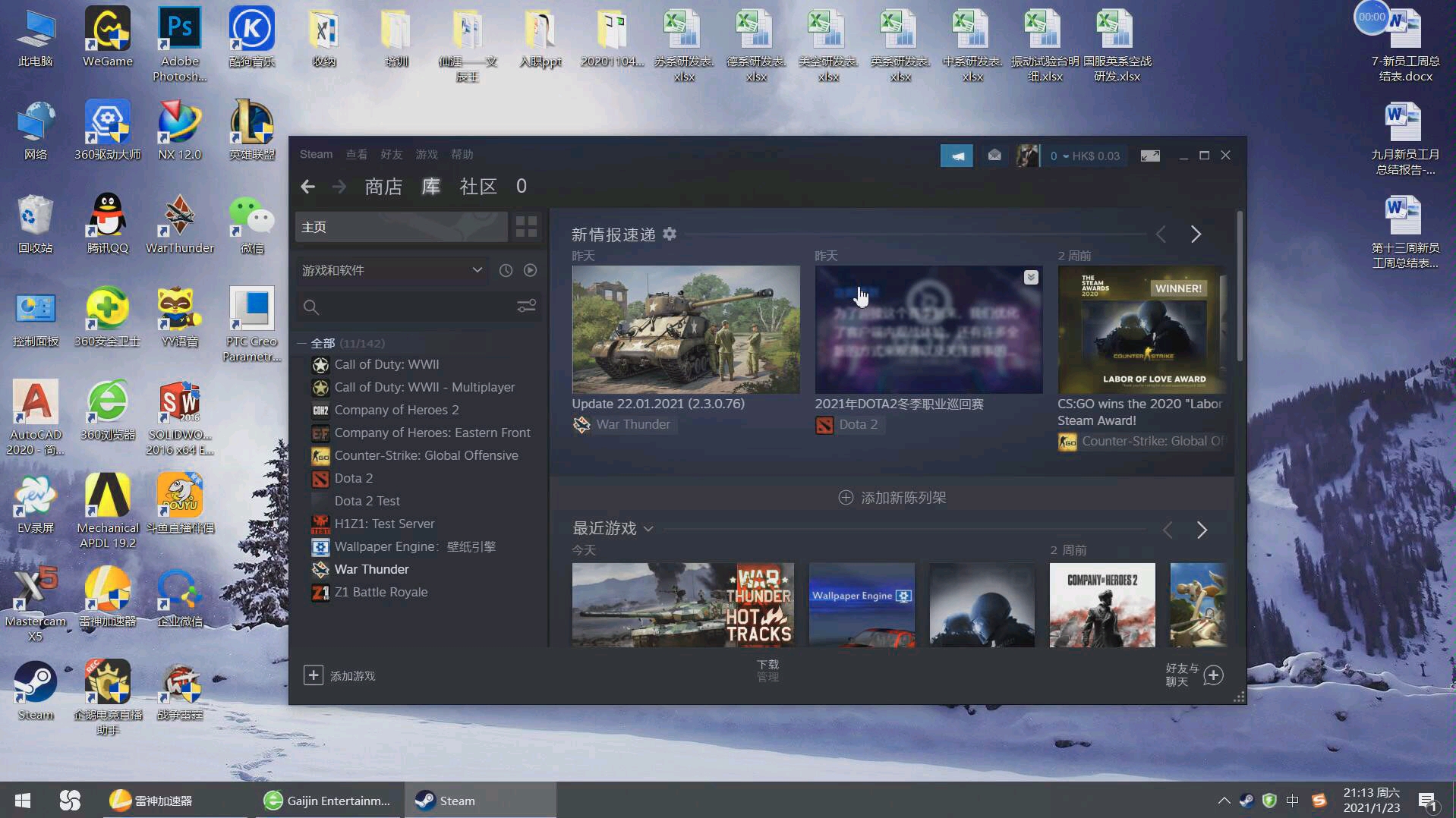Expand the games and software dropdown
This screenshot has width=1456, height=818.
[x=392, y=270]
